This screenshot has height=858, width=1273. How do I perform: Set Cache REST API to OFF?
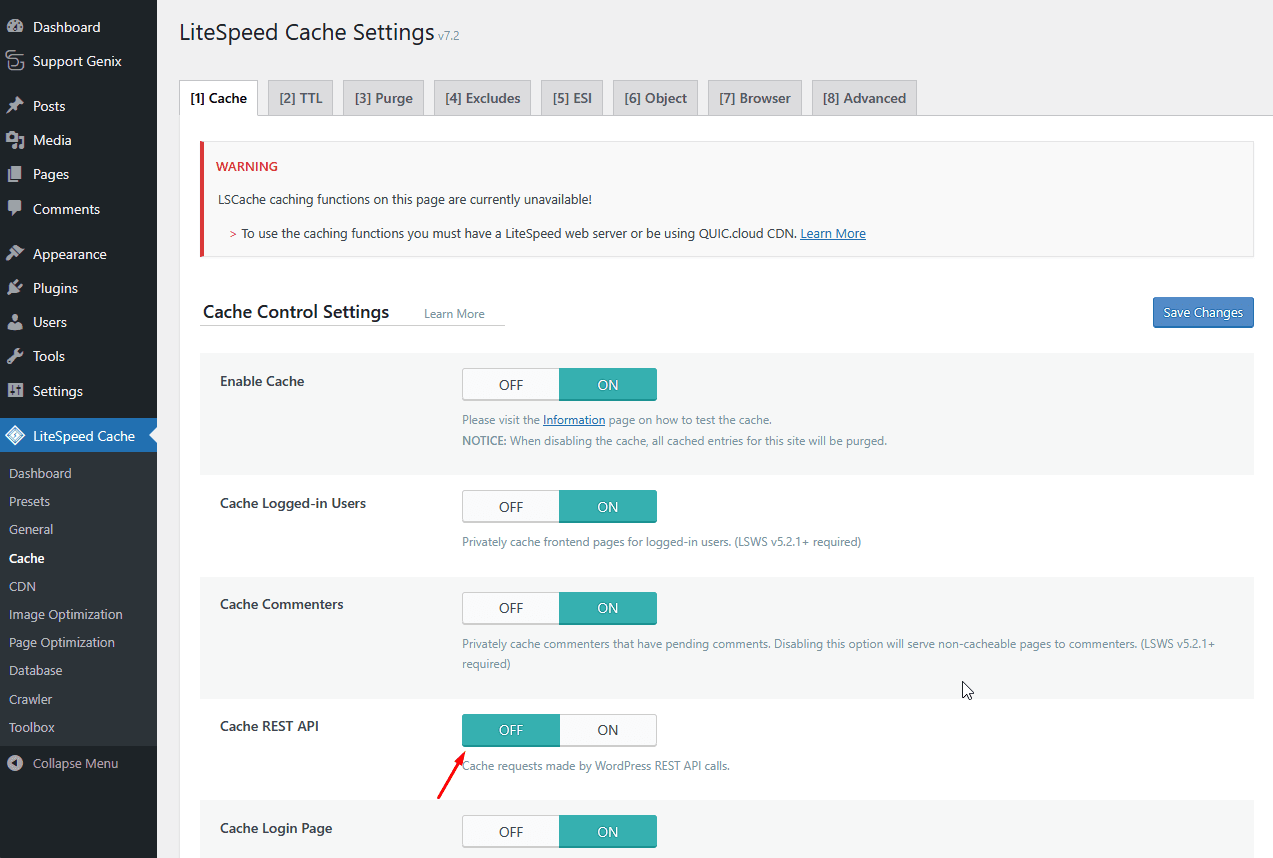click(x=511, y=730)
